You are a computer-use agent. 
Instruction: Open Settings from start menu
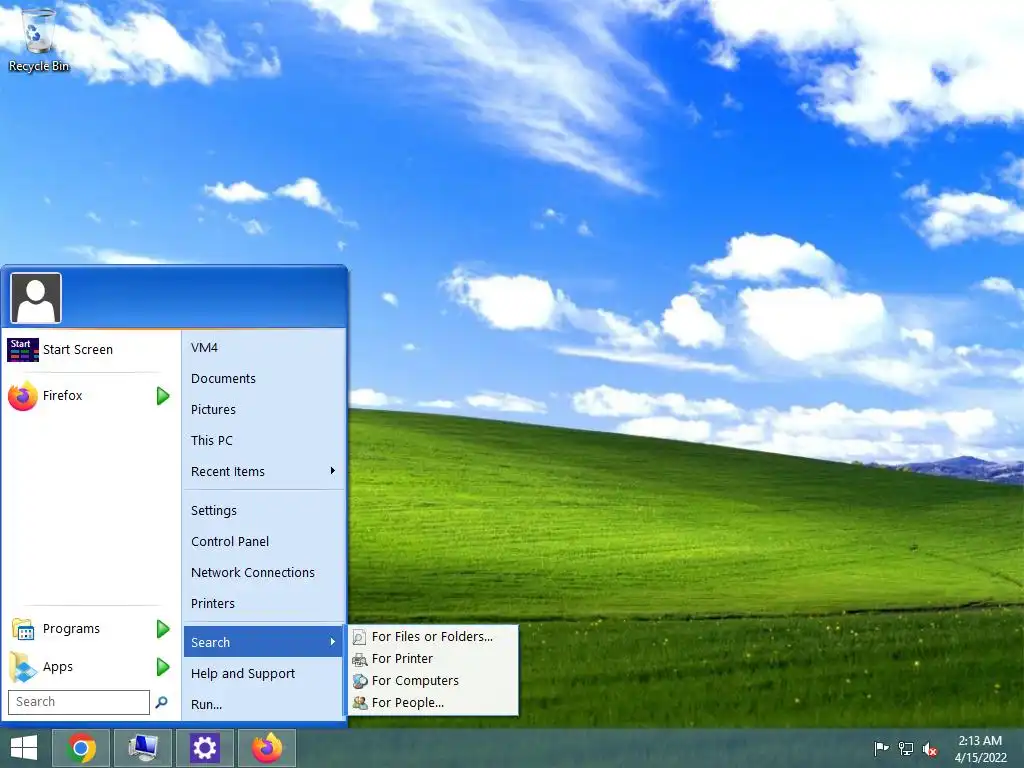point(263,511)
